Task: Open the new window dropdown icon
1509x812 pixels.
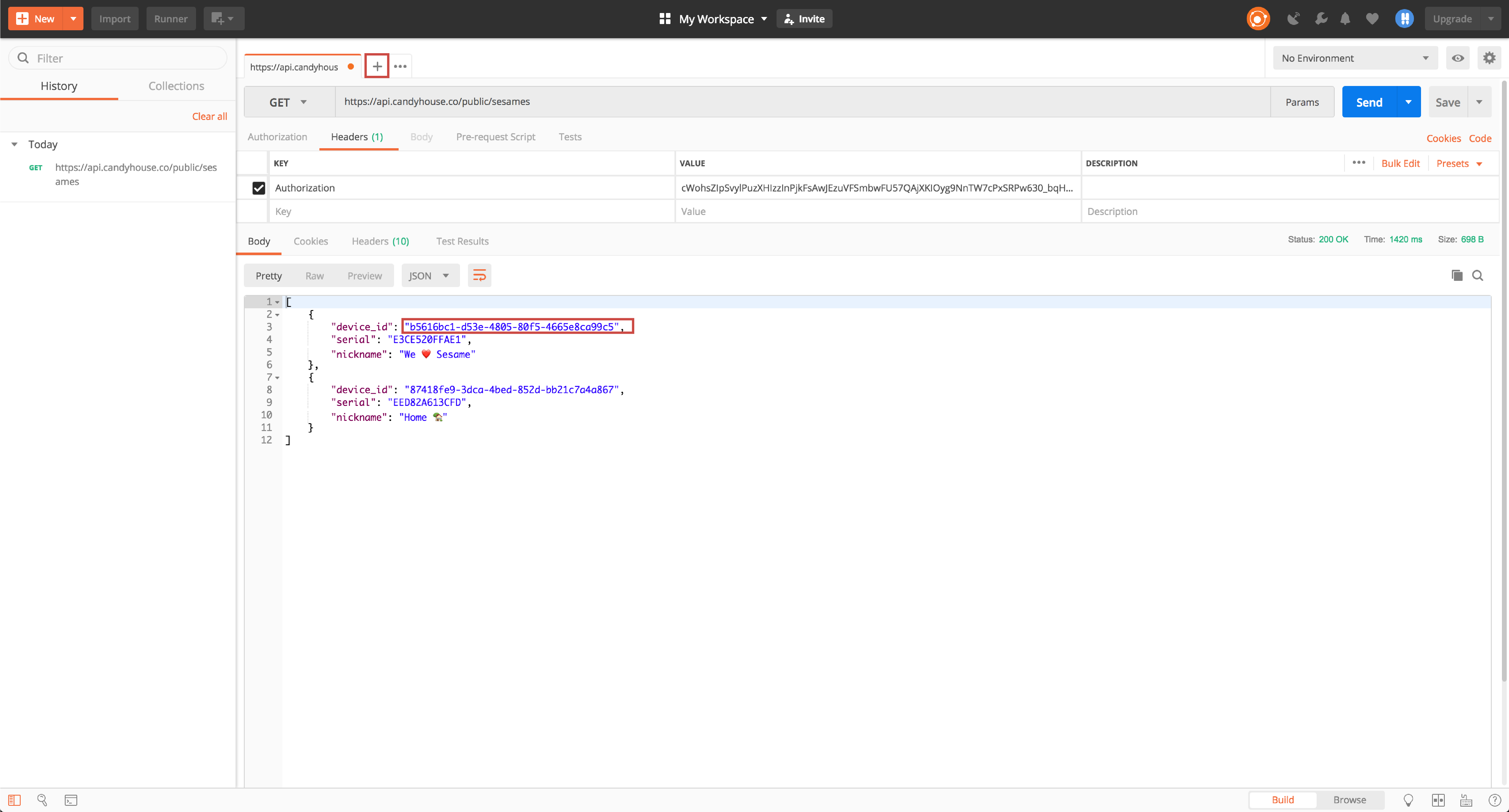Action: point(223,19)
